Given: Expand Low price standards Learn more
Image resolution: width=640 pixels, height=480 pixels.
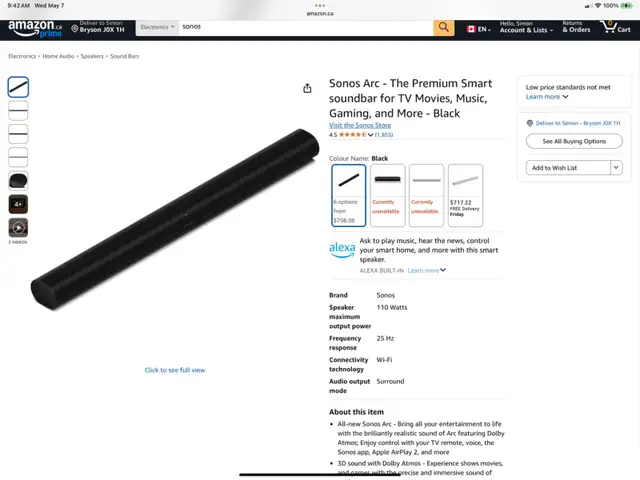Looking at the screenshot, I should tap(547, 97).
